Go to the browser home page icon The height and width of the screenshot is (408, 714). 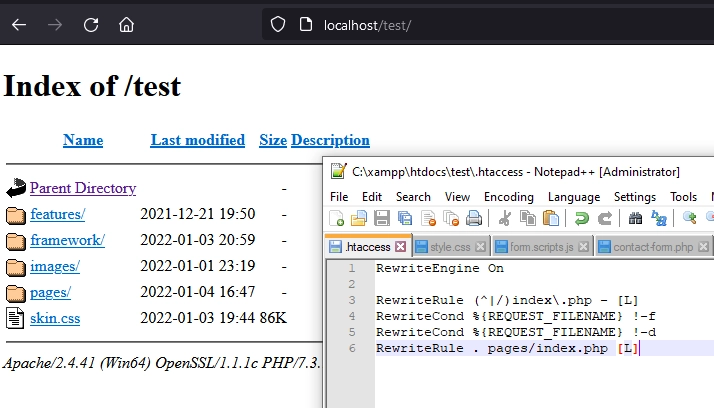click(126, 25)
